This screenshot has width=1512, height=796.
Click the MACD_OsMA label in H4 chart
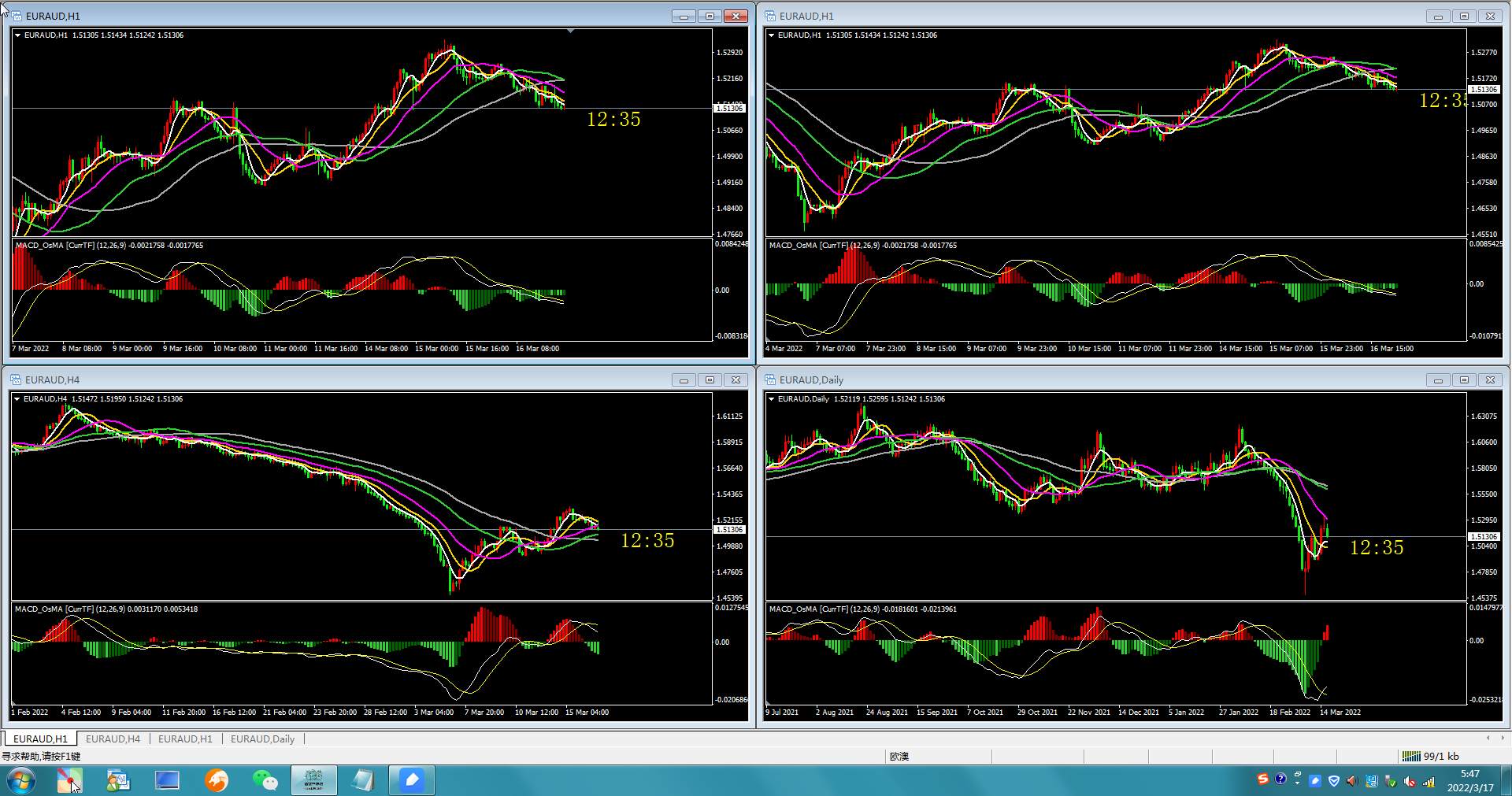[x=106, y=609]
